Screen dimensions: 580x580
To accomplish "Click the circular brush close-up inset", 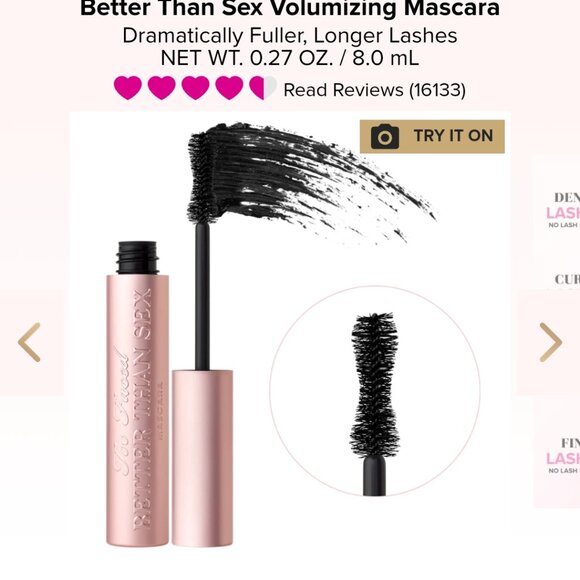I will pos(375,391).
